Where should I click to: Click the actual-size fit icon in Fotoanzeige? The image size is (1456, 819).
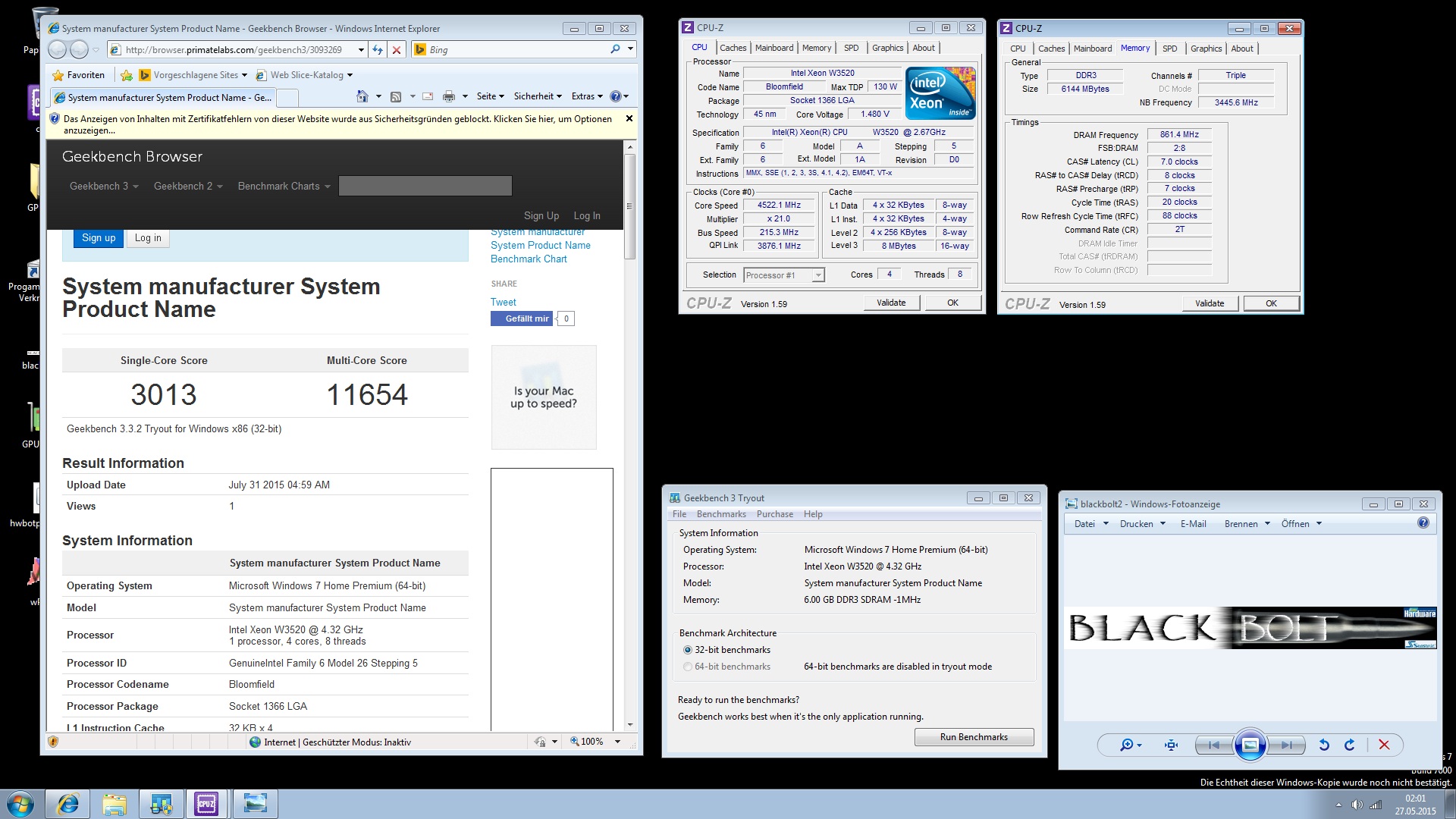pos(1171,745)
